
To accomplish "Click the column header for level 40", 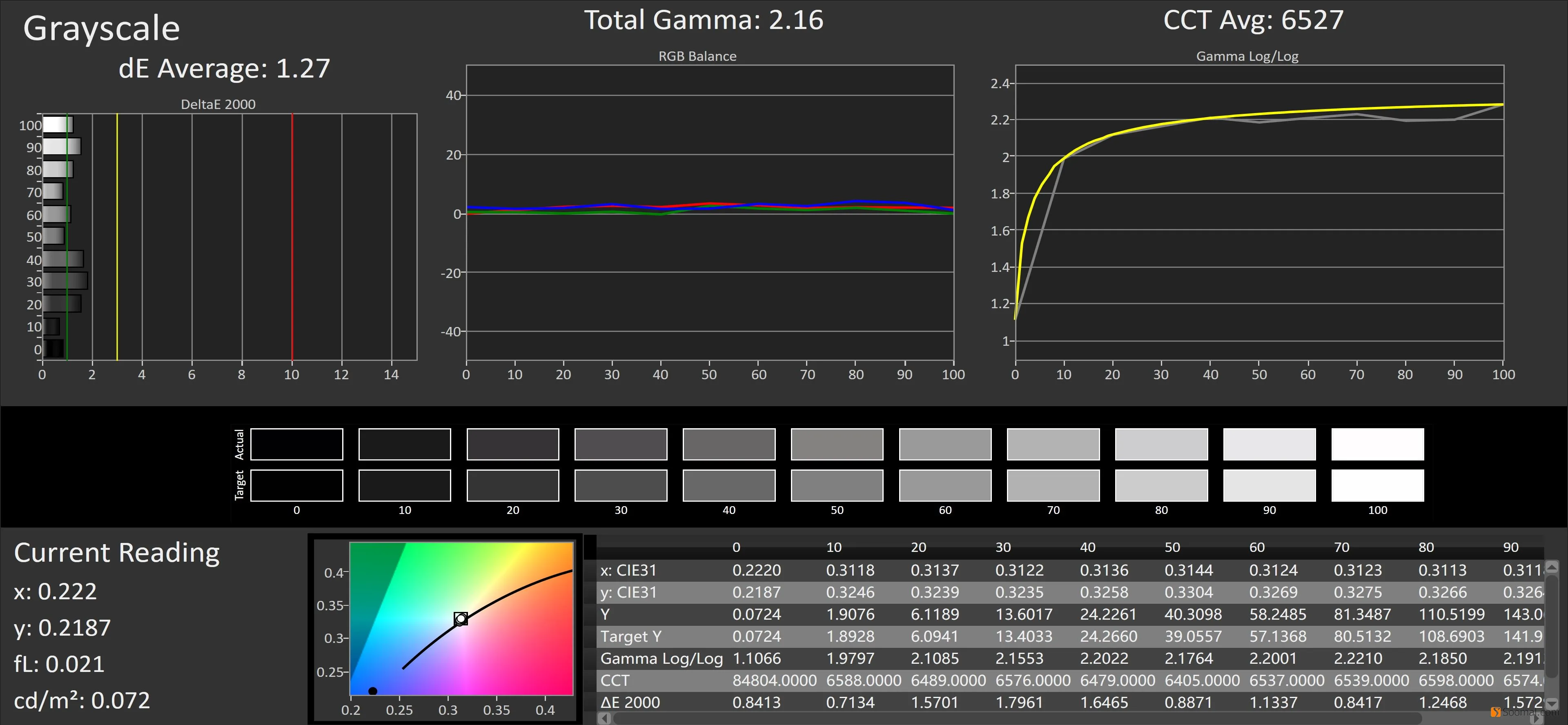I will 1088,547.
